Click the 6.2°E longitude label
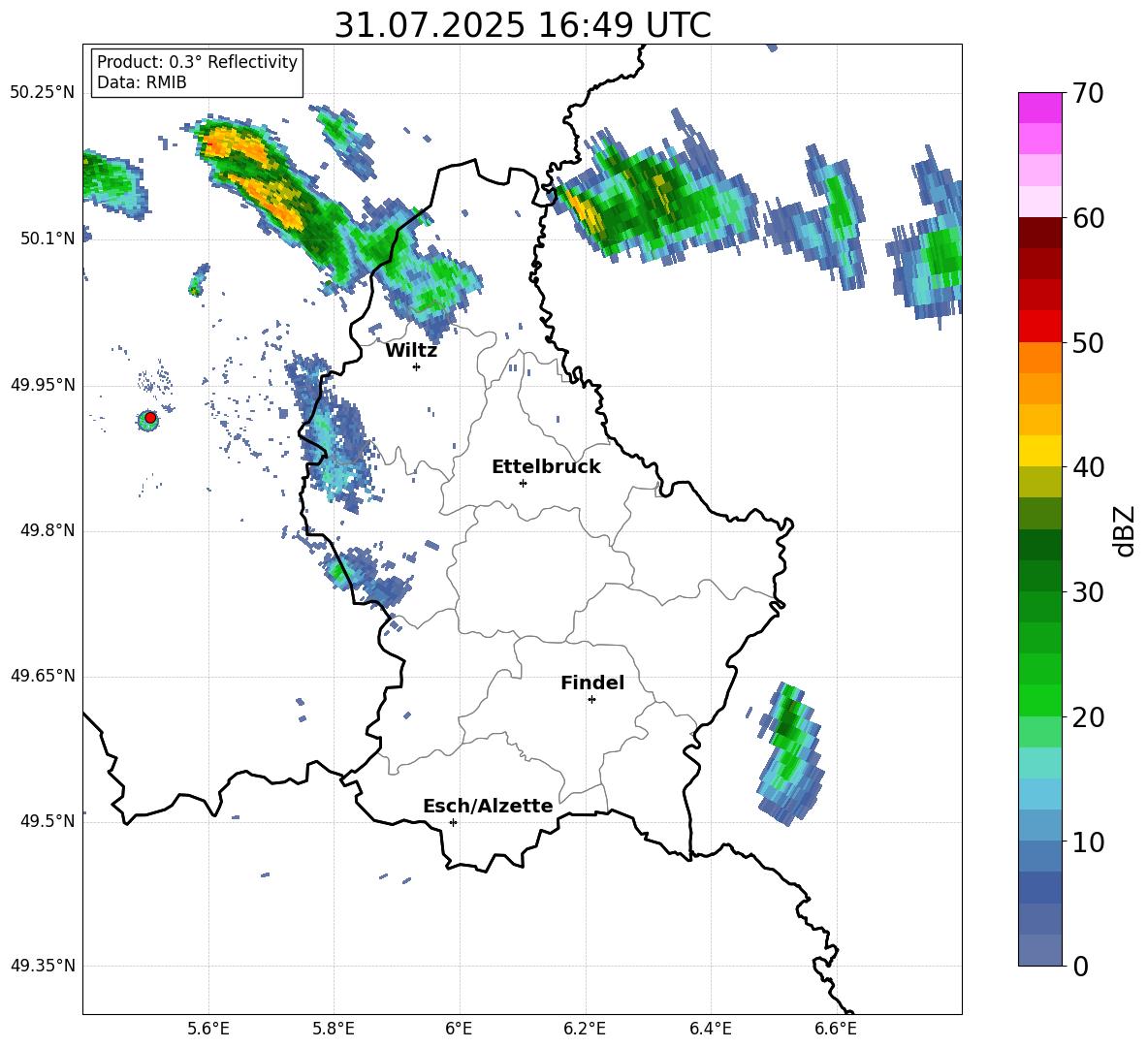 point(585,1029)
